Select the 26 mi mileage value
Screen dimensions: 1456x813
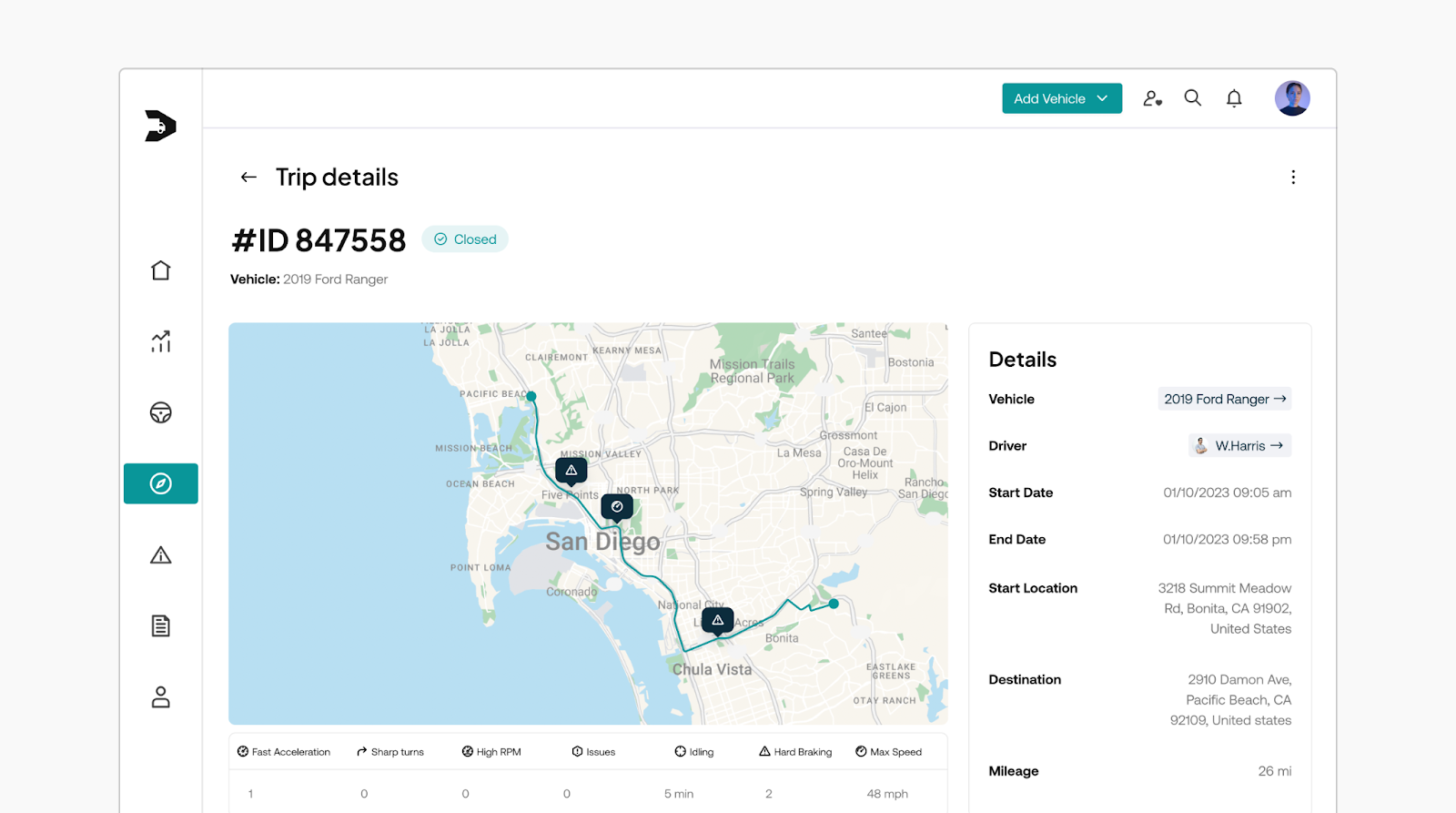coord(1275,771)
